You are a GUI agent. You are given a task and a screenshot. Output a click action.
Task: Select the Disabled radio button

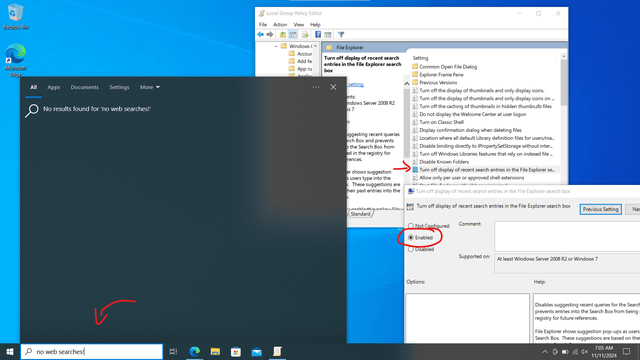pyautogui.click(x=411, y=249)
